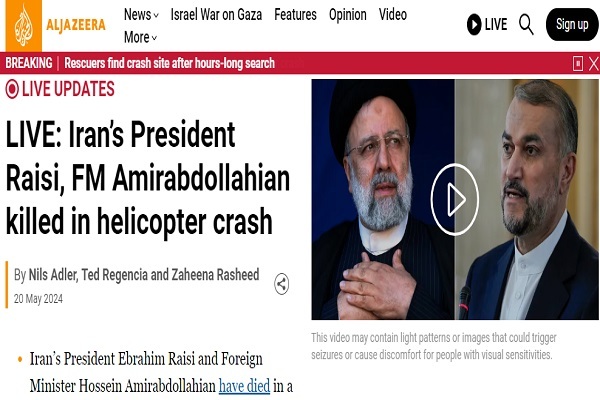Pause the breaking news ticker
The height and width of the screenshot is (400, 600).
[577, 64]
